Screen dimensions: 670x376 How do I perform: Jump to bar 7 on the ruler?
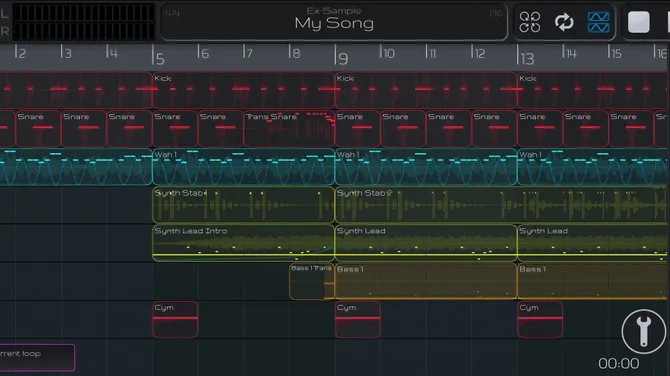tap(248, 53)
